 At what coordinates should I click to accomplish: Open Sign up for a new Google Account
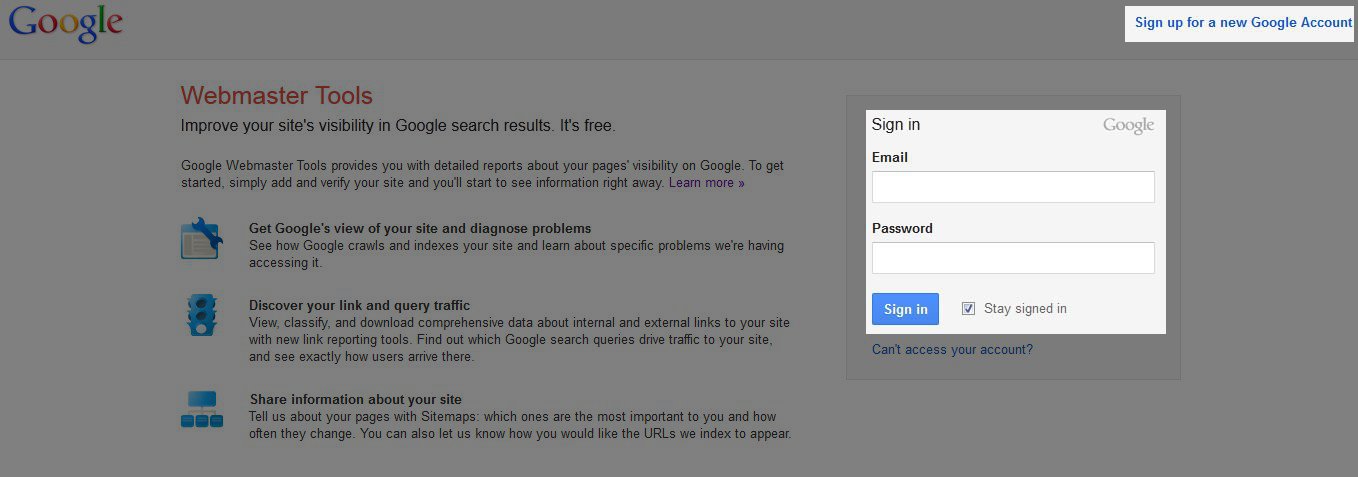coord(1243,22)
